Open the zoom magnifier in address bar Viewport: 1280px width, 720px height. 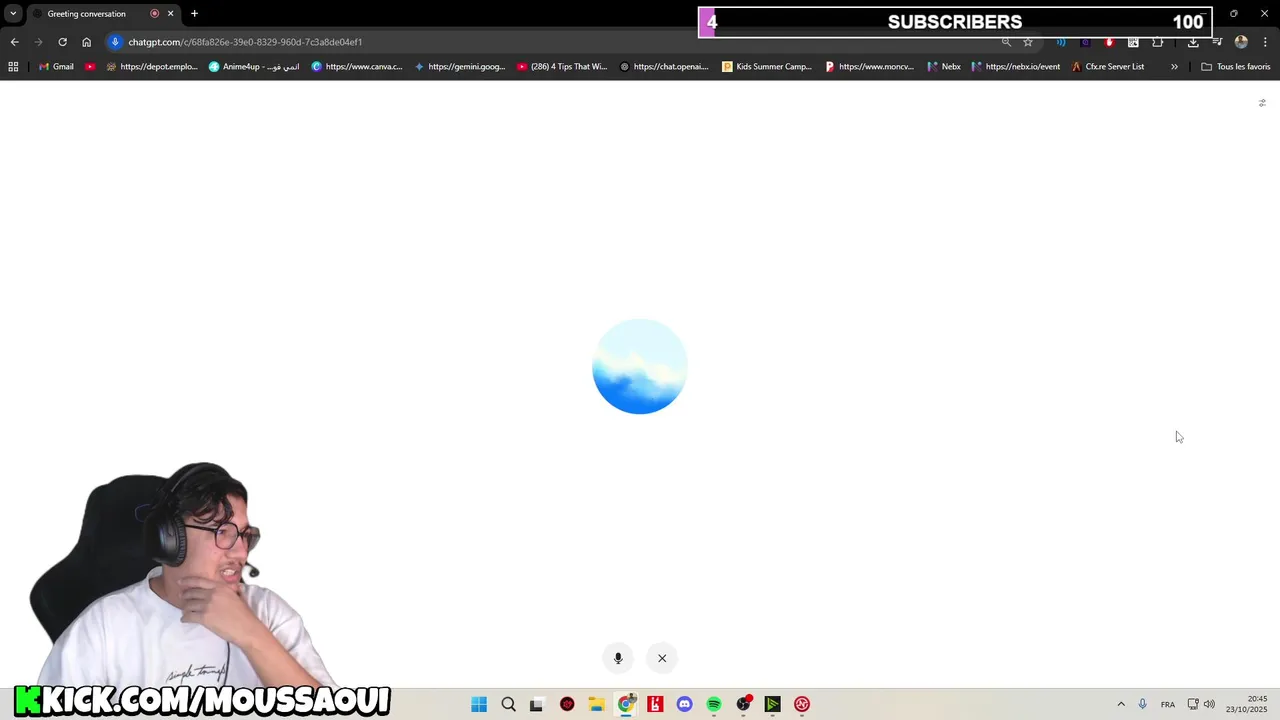coord(1006,42)
